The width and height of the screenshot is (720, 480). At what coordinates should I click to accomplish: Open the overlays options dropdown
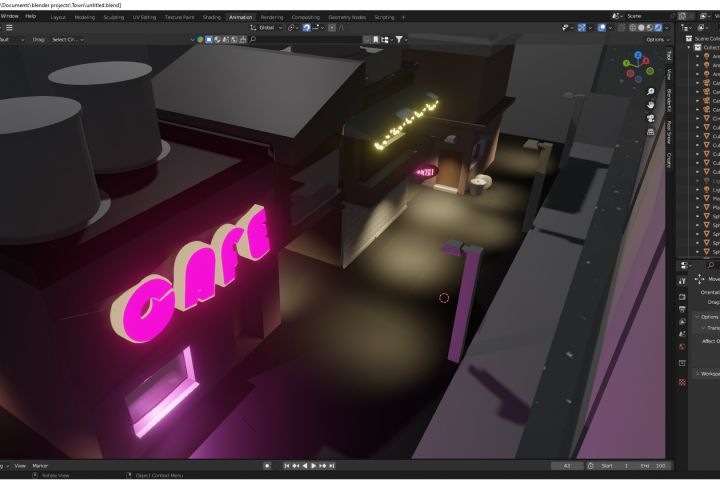(609, 28)
